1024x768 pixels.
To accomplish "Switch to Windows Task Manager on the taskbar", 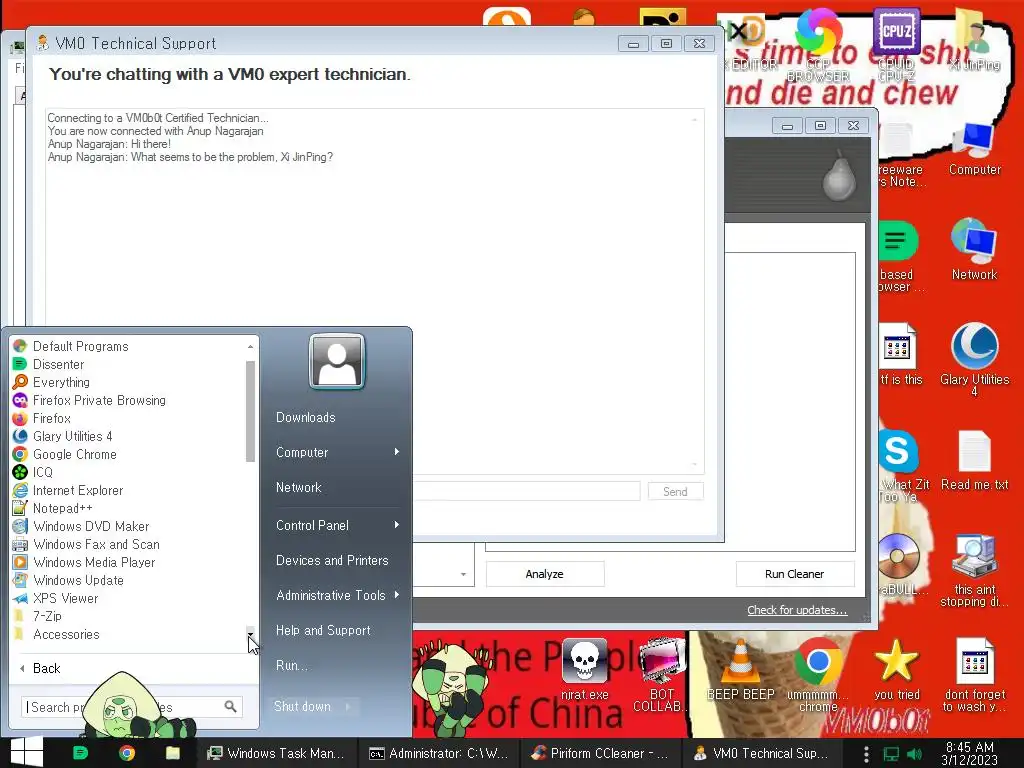I will 276,753.
